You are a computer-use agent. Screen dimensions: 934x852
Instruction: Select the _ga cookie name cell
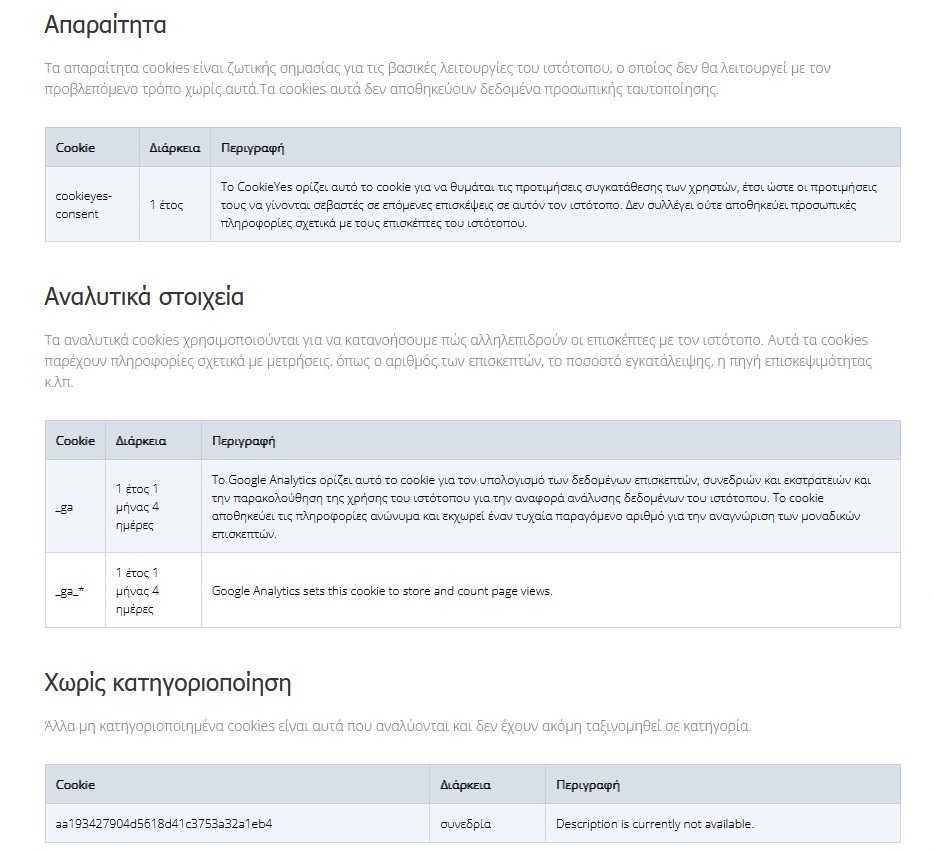(75, 506)
